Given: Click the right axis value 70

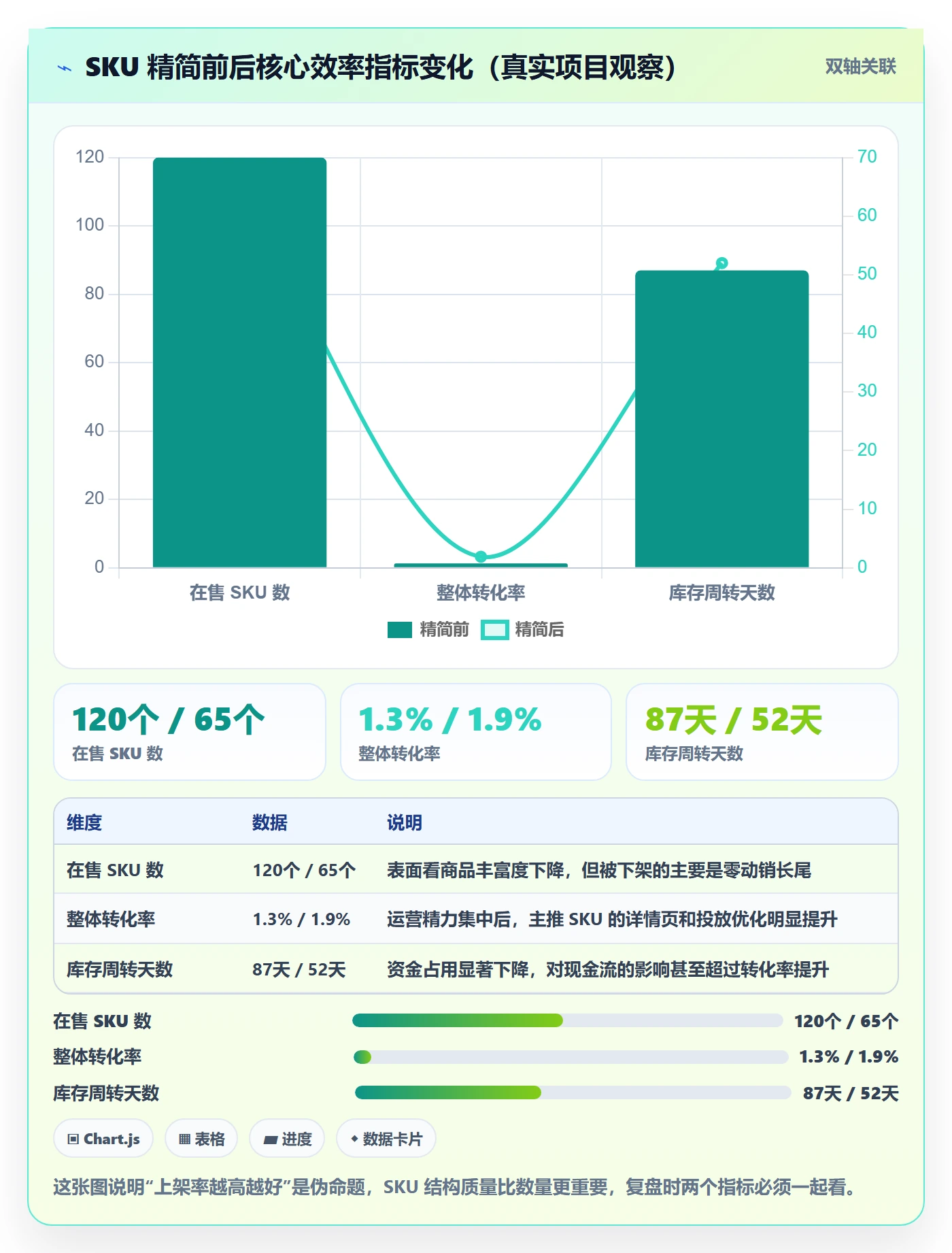Looking at the screenshot, I should click(x=867, y=157).
